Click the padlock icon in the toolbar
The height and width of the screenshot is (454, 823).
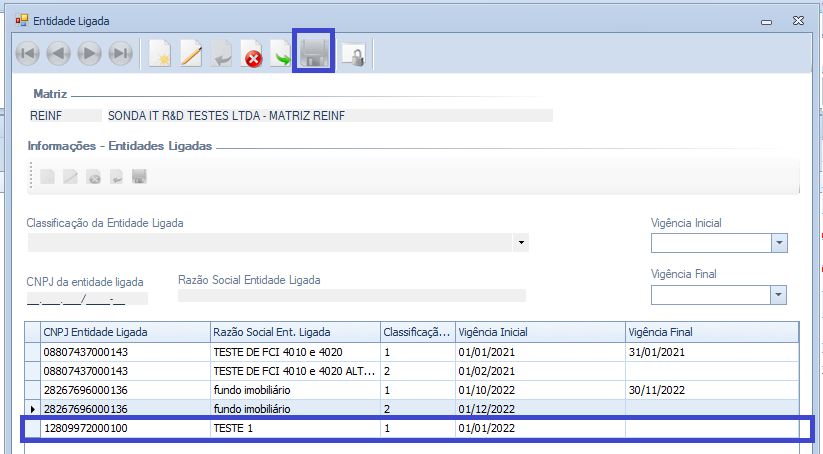(353, 56)
